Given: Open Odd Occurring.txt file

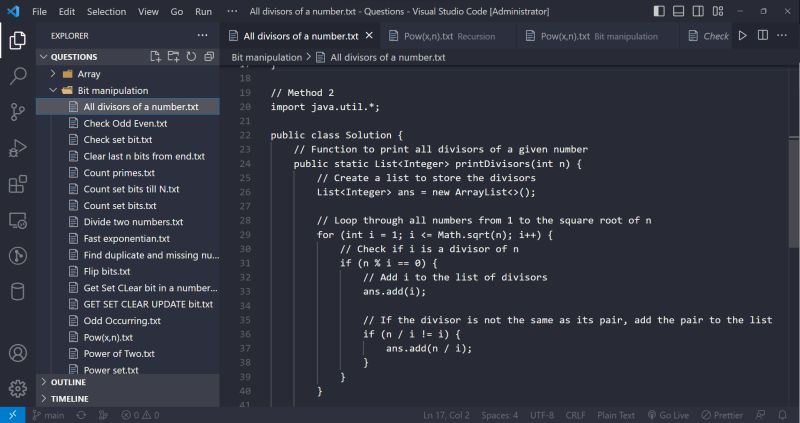Looking at the screenshot, I should coord(128,321).
